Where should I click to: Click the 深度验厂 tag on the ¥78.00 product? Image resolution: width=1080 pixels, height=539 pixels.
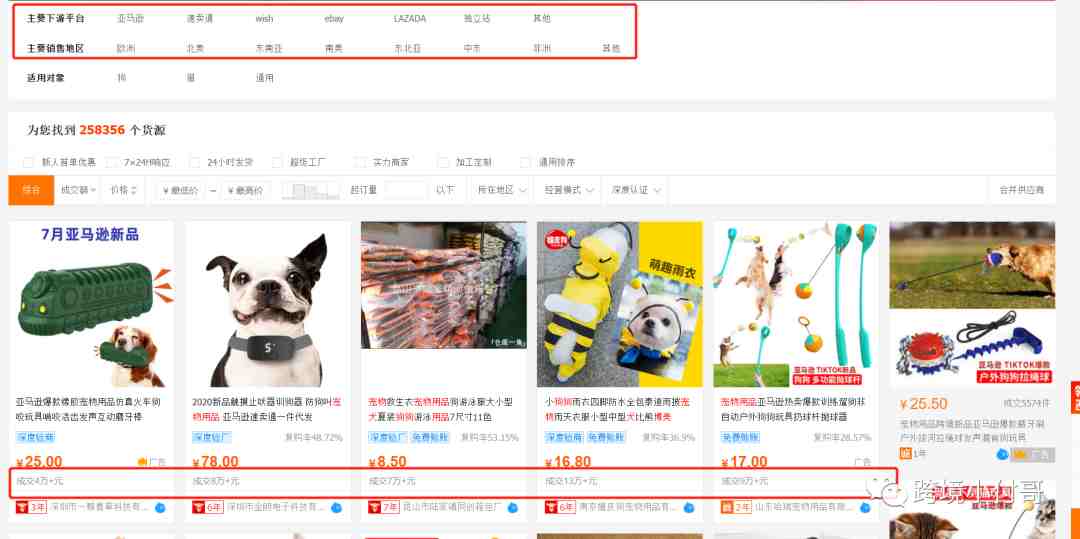[x=211, y=437]
